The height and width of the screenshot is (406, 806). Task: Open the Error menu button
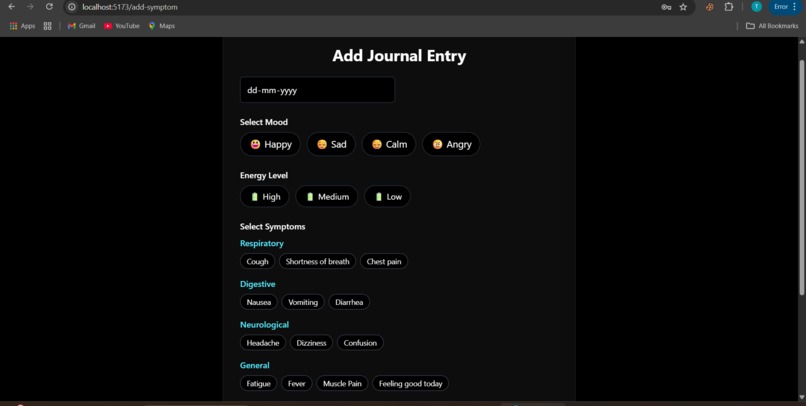pos(785,7)
